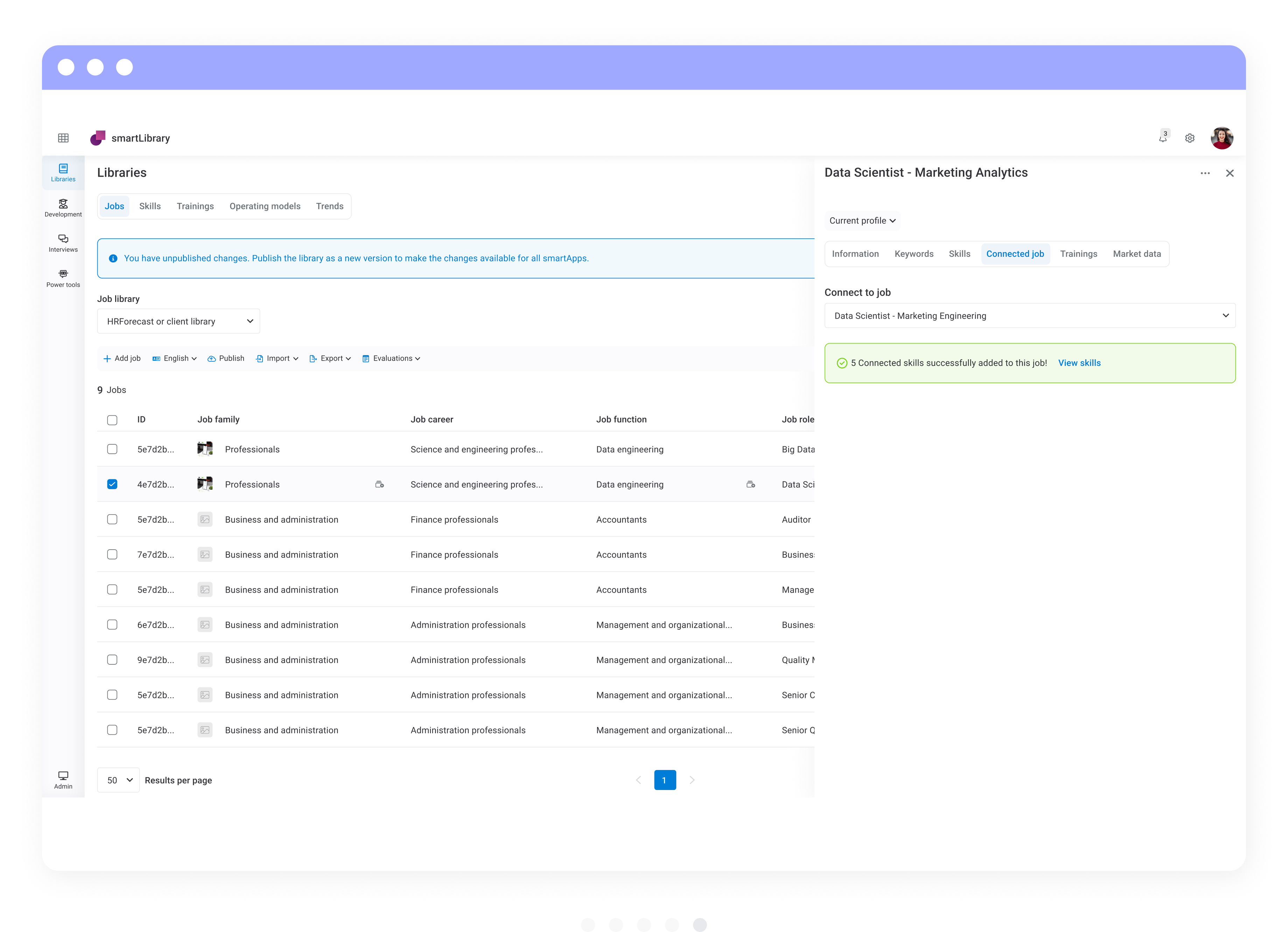
Task: Check the Auditor row checkbox
Action: coord(112,520)
